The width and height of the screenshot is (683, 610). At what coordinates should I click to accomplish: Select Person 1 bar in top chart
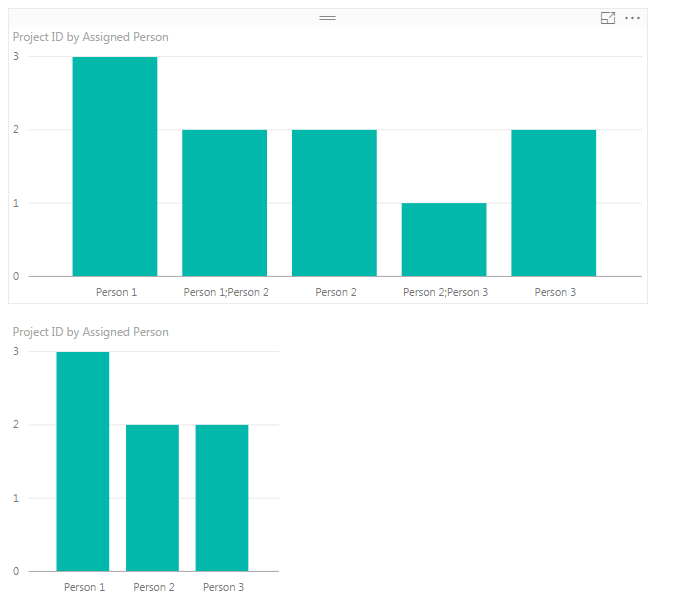point(115,166)
